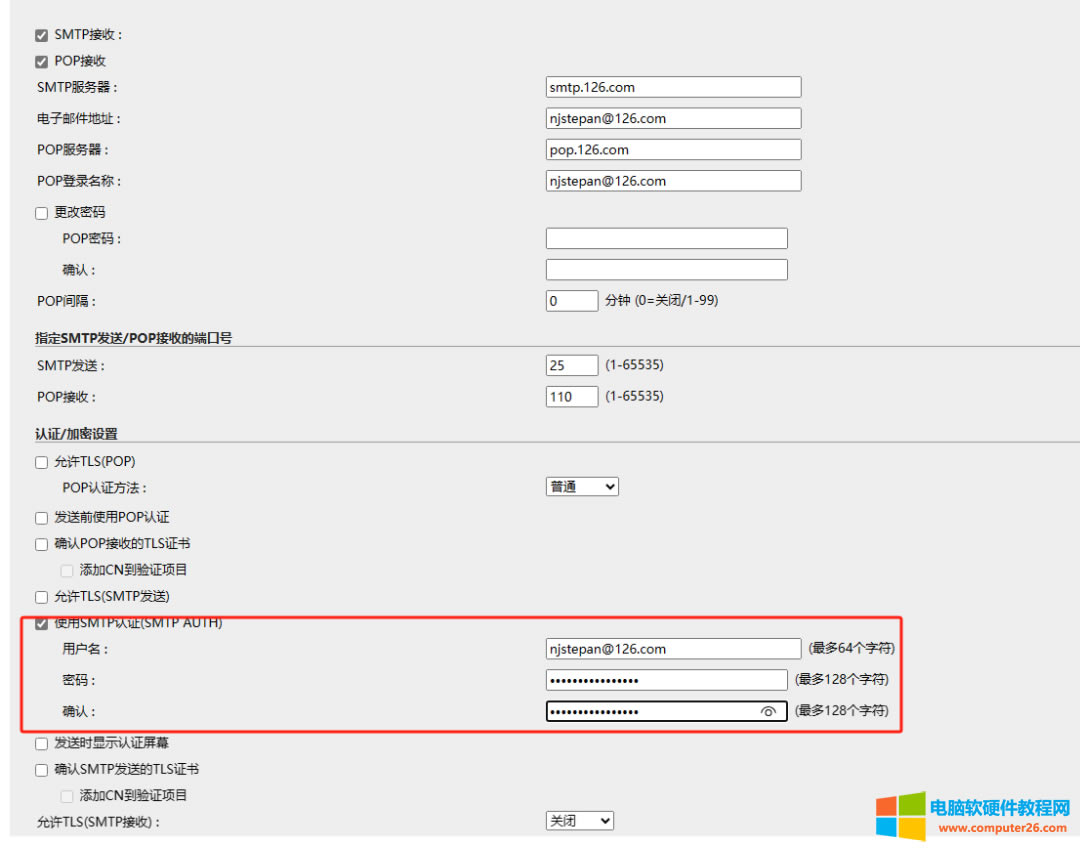This screenshot has width=1080, height=848.
Task: Check 发送时显示认证屏幕 option
Action: [42, 744]
